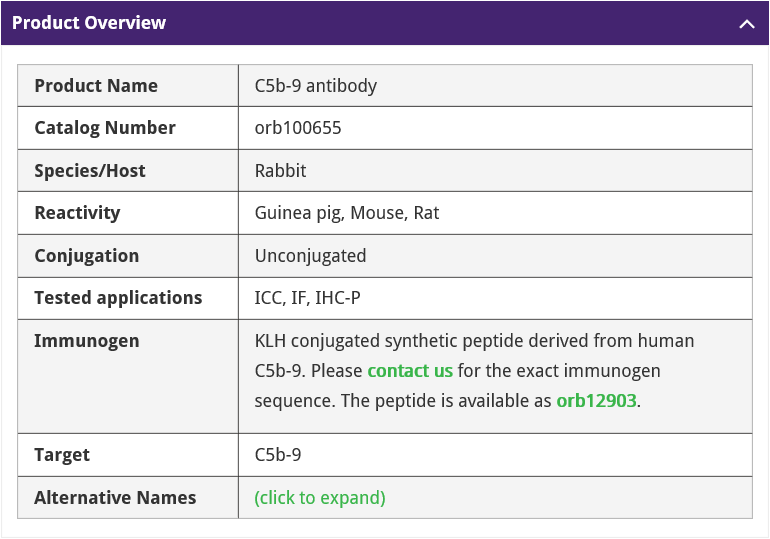Screen dimensions: 770x539
Task: Click the catalog number orb100655
Action: (x=298, y=128)
